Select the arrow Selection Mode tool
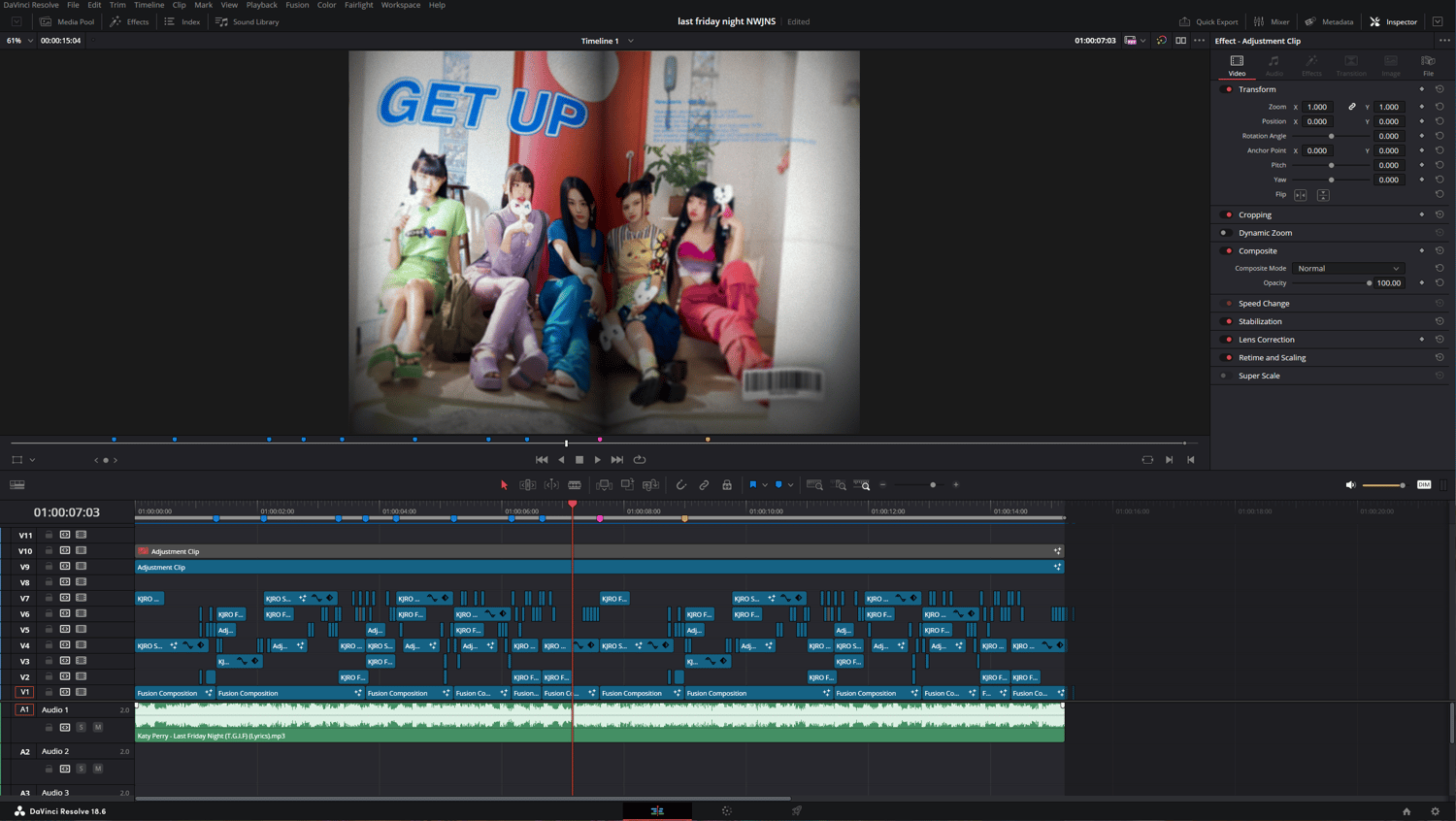Screen dimensions: 1456x821 [x=504, y=485]
